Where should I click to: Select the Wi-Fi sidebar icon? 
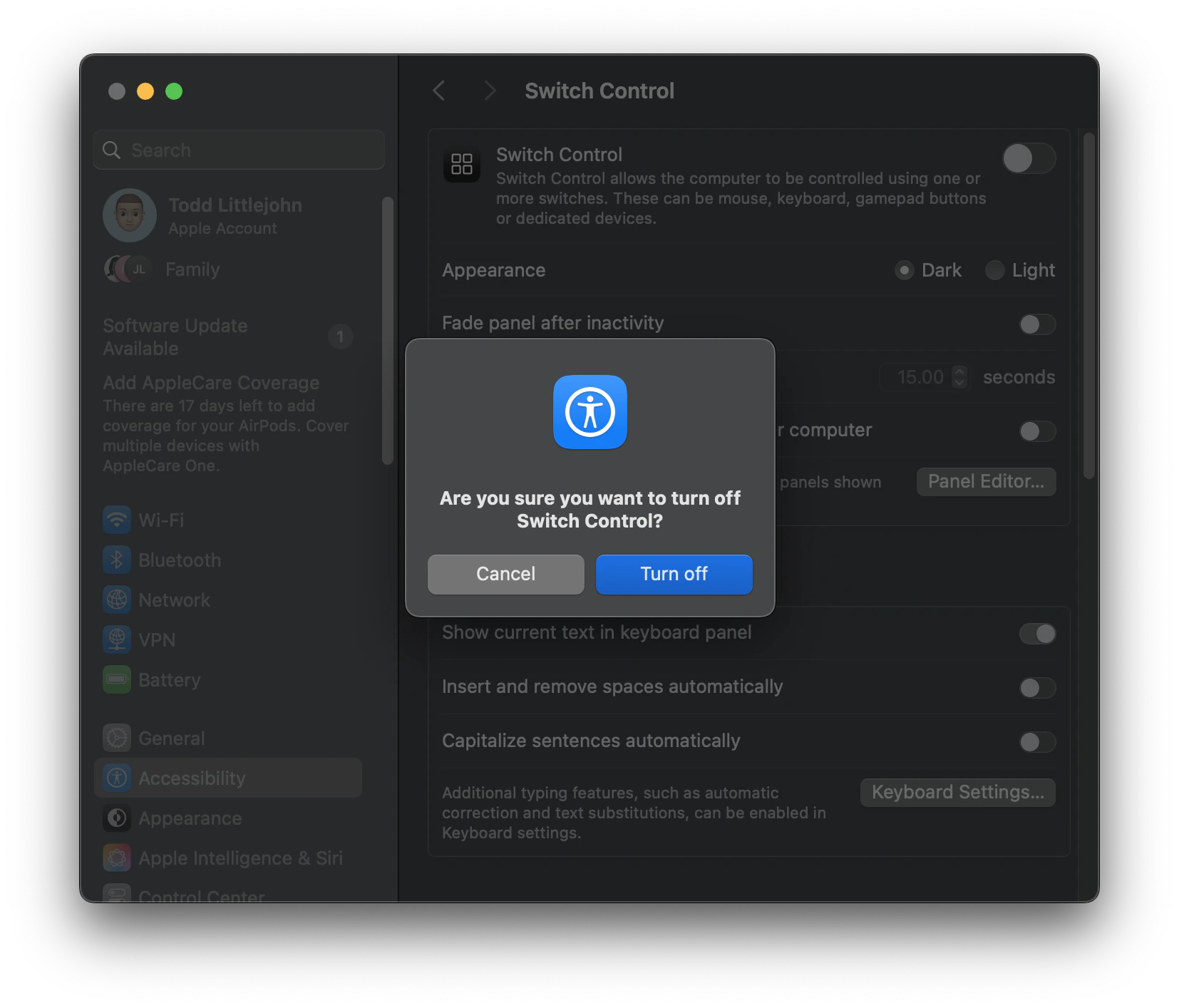pyautogui.click(x=116, y=520)
